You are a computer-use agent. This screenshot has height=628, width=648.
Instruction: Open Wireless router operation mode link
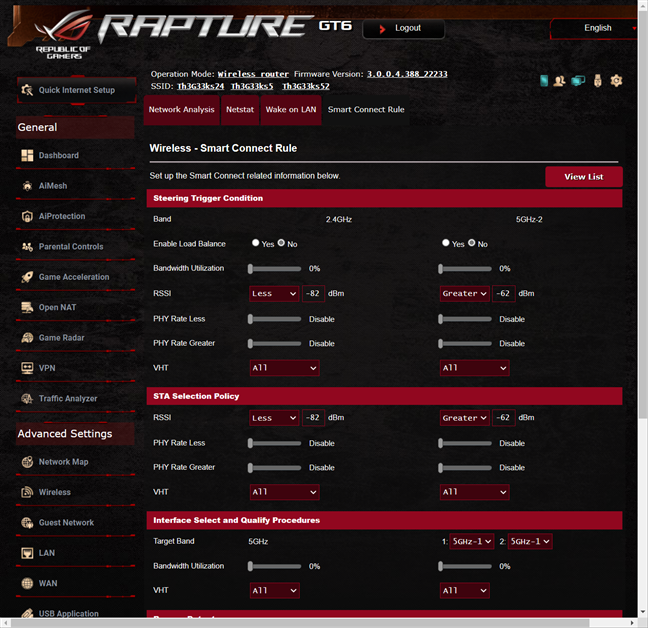[x=253, y=74]
